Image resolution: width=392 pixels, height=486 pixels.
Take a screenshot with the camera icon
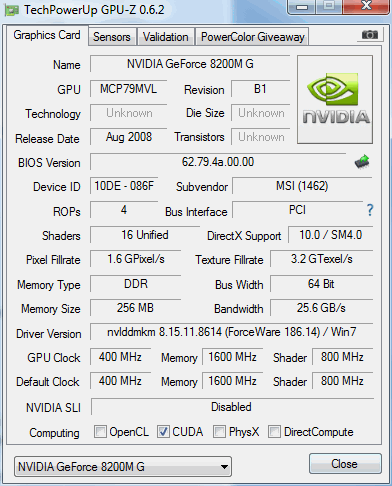point(370,35)
